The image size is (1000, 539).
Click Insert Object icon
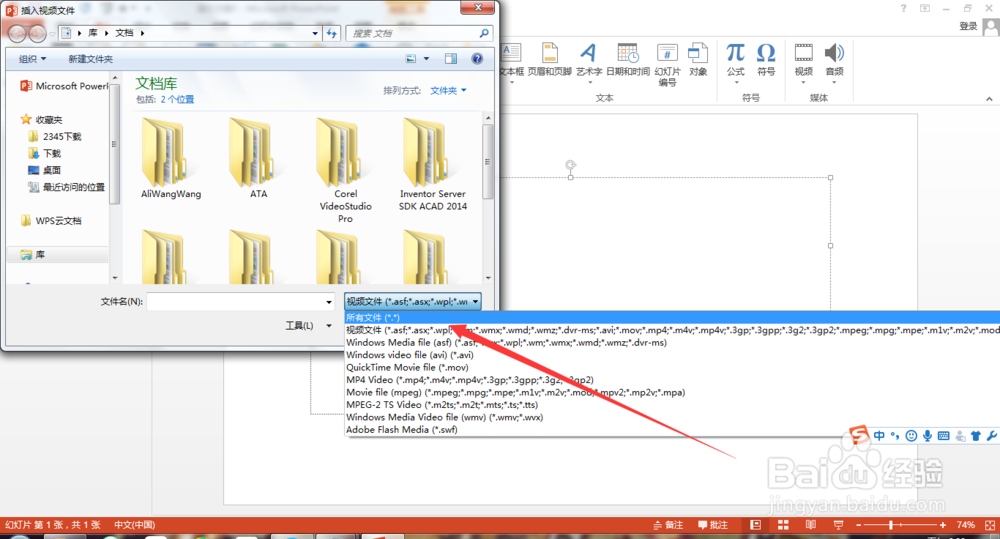coord(698,59)
